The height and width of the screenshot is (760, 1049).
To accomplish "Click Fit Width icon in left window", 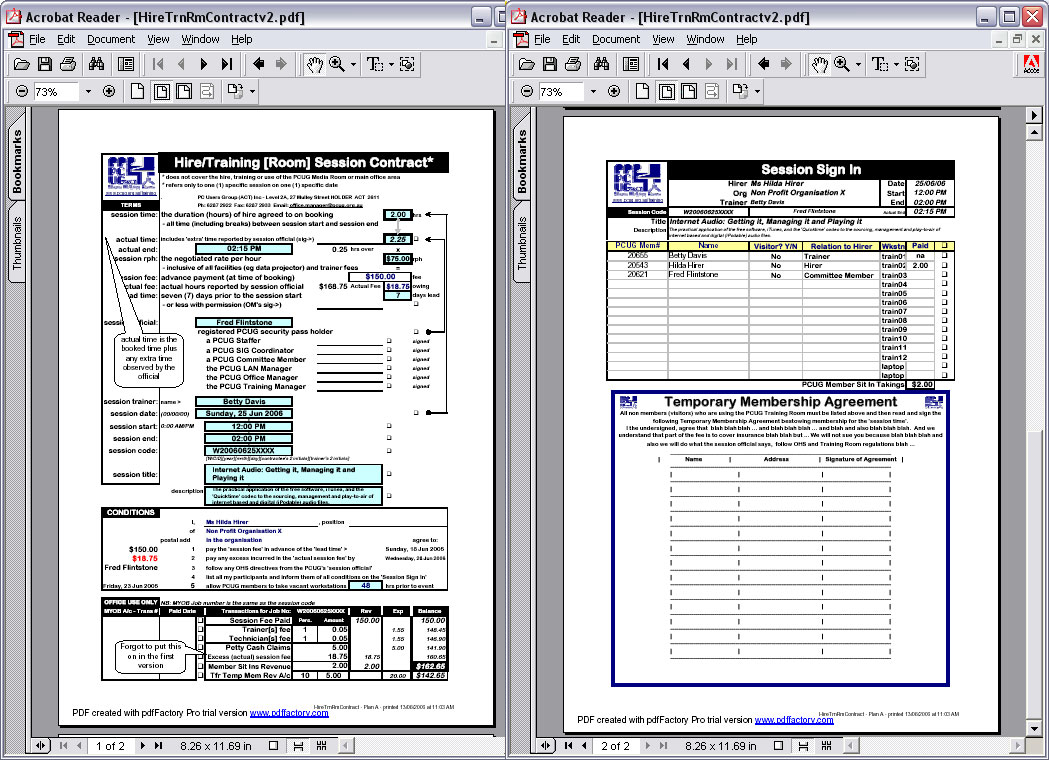I will point(184,91).
